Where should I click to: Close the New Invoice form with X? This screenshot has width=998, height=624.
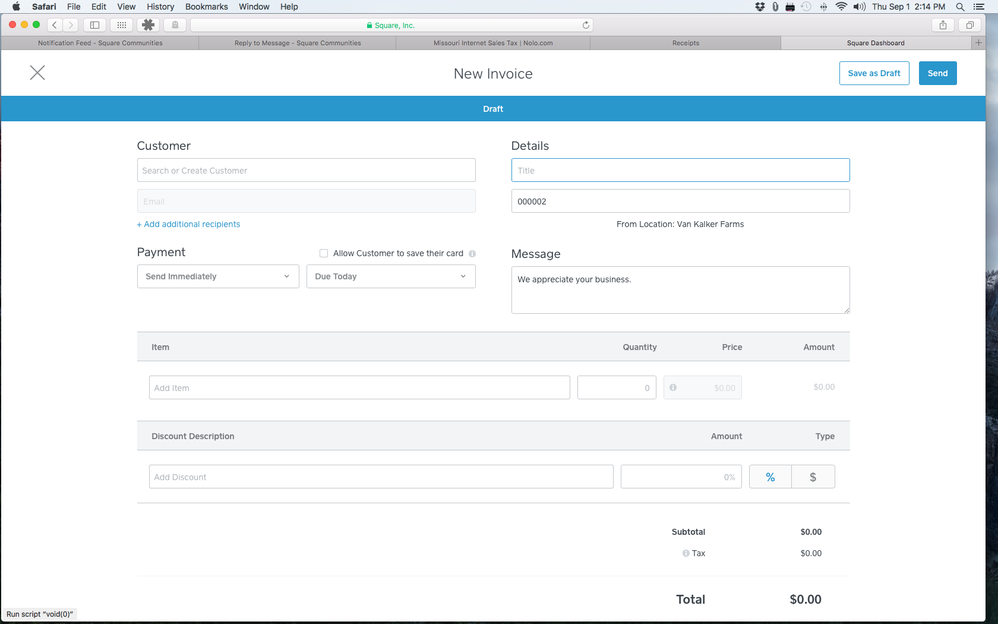pyautogui.click(x=37, y=73)
